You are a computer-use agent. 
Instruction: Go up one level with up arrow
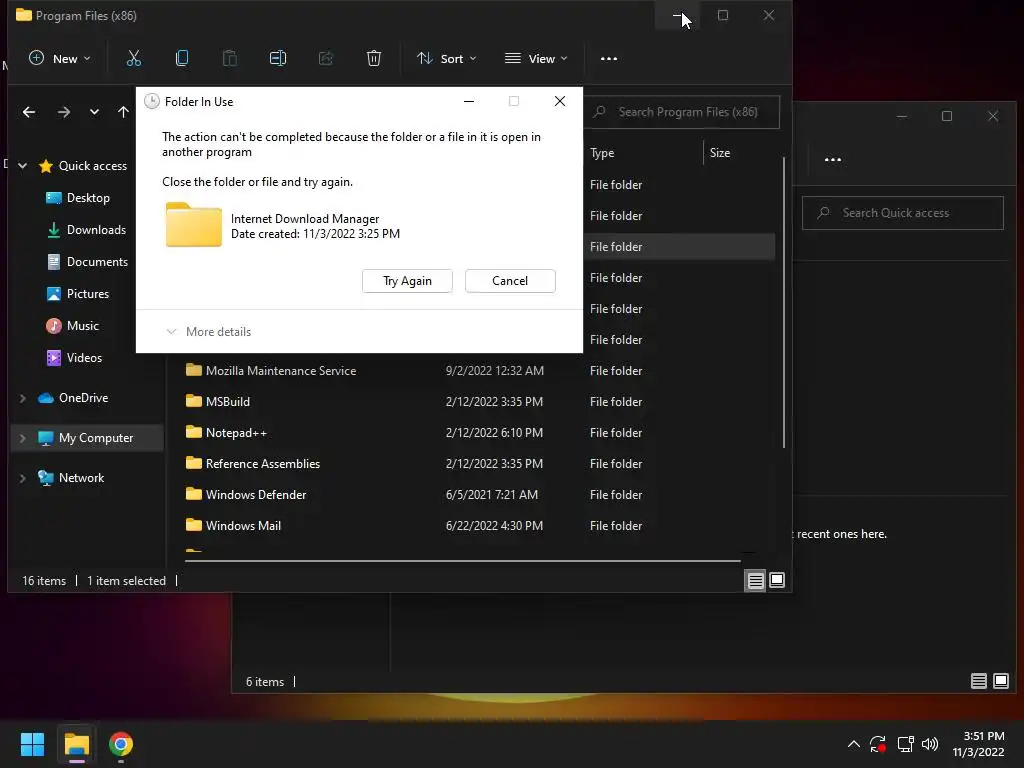[x=123, y=112]
